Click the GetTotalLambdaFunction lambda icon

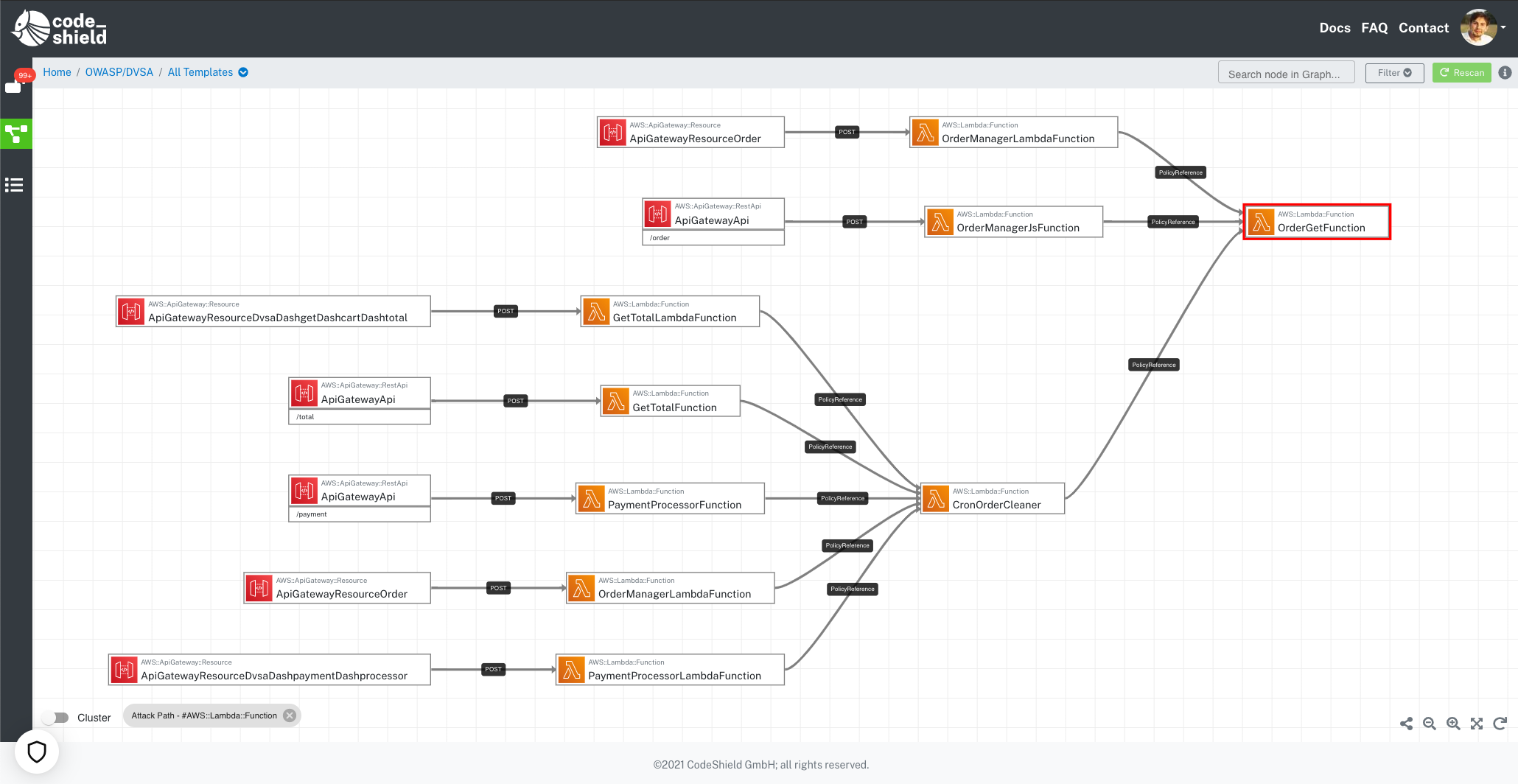(597, 312)
